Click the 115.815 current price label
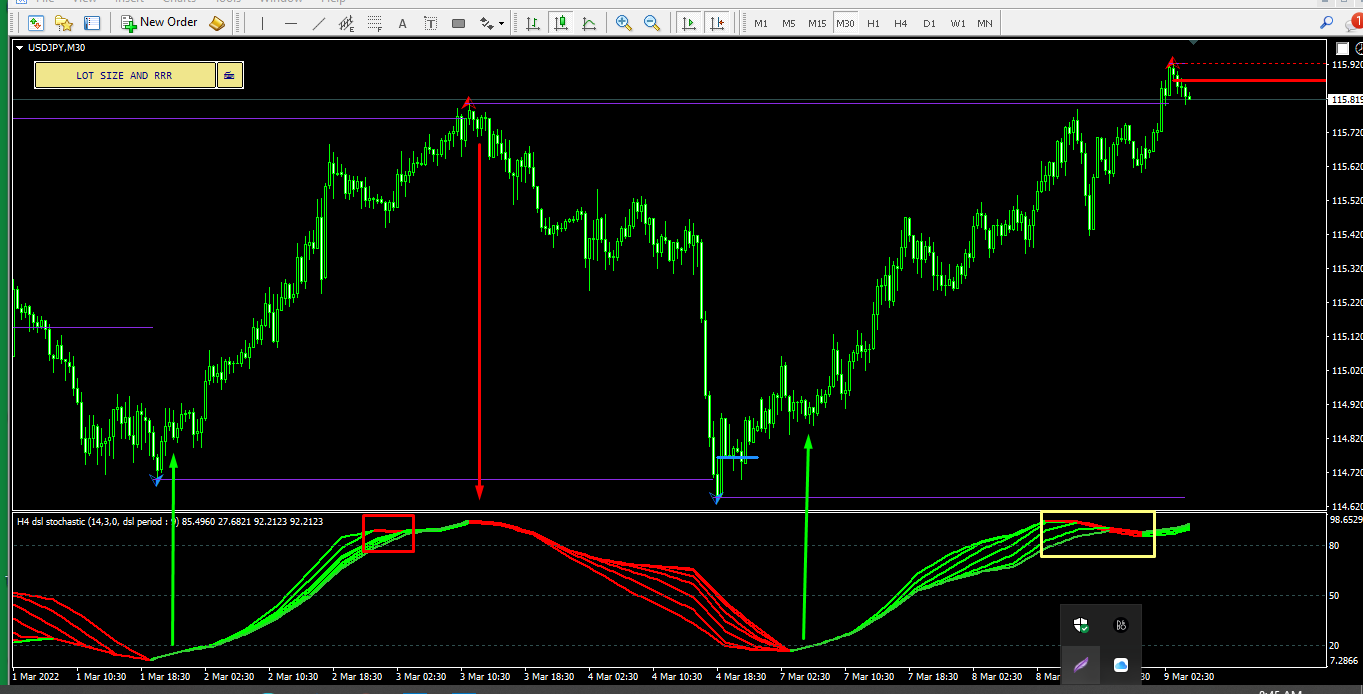This screenshot has width=1363, height=694. (x=1345, y=100)
